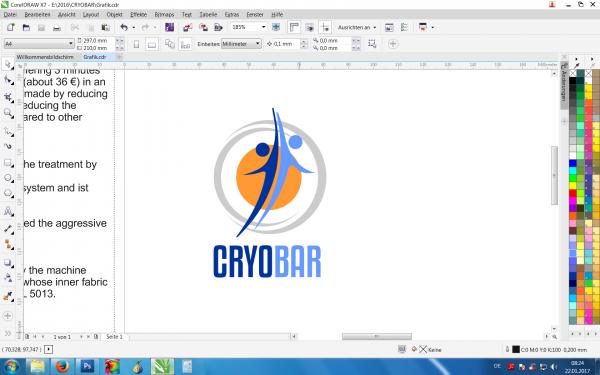
Task: Click the Print icon in toolbar
Action: 57,28
